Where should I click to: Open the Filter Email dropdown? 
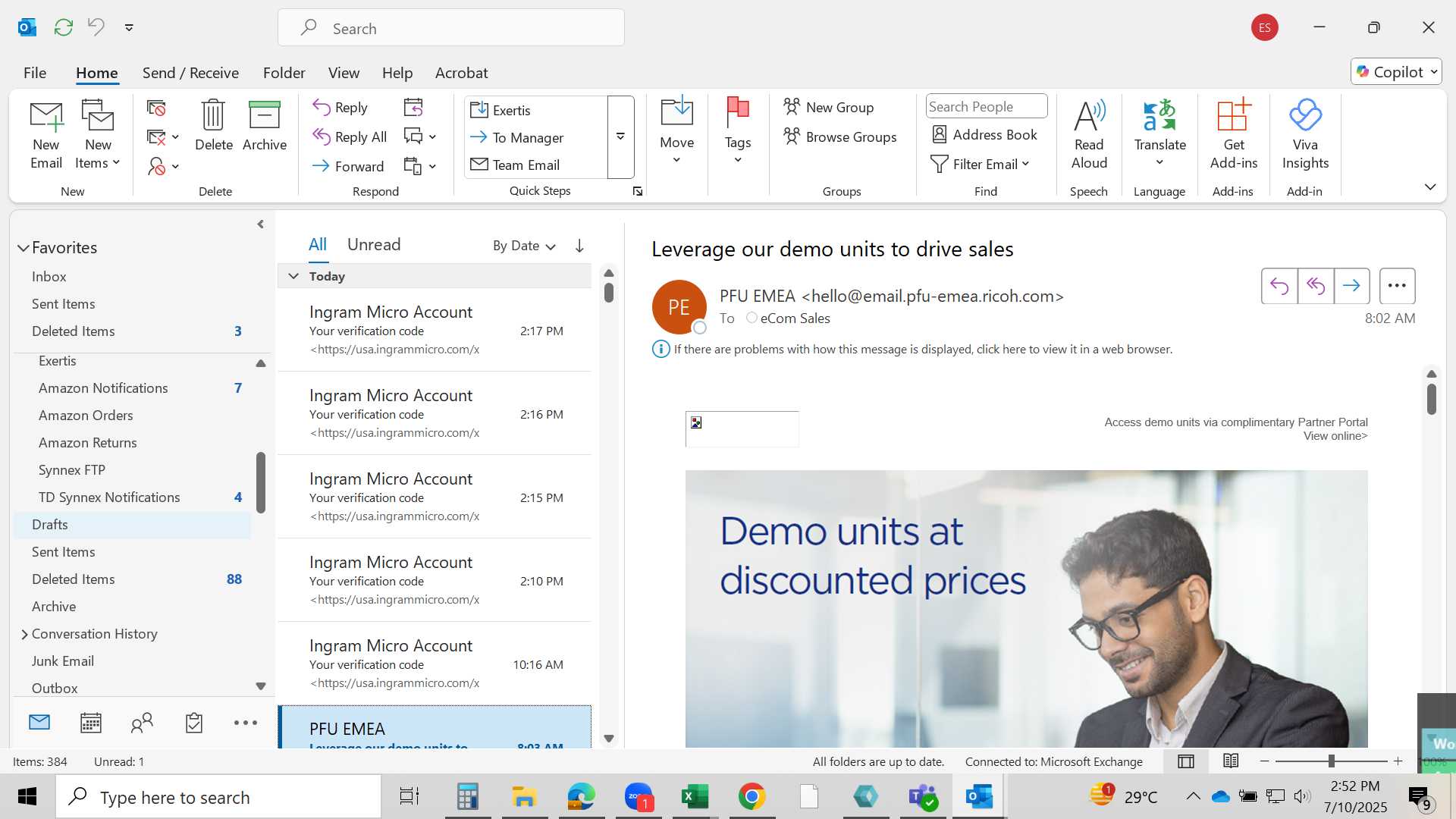[980, 165]
